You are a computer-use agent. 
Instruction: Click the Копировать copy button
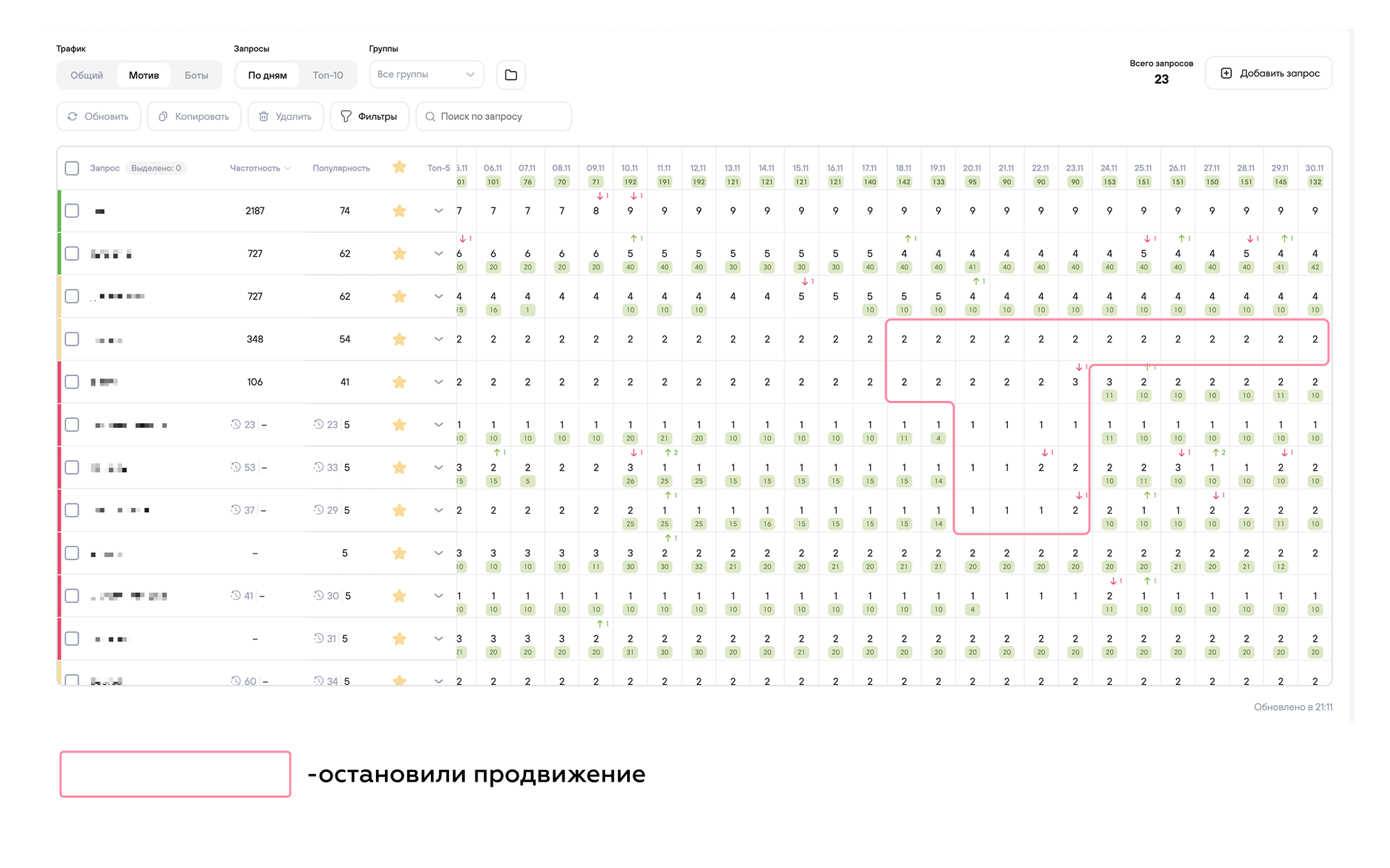pos(194,116)
